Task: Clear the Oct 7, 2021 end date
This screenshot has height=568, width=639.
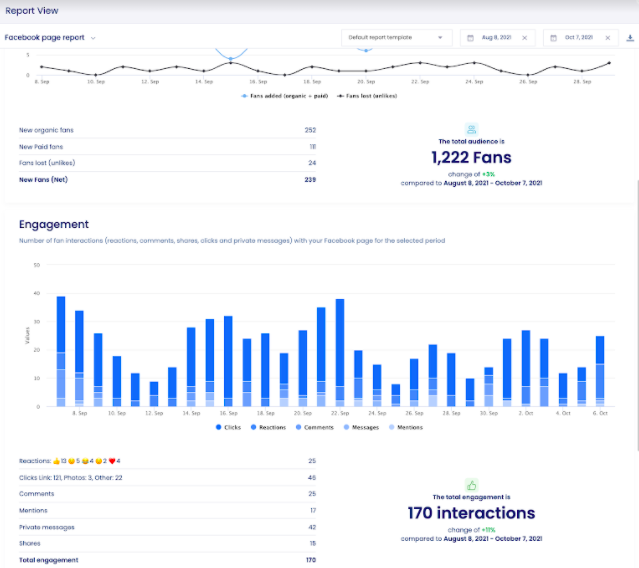Action: [608, 38]
